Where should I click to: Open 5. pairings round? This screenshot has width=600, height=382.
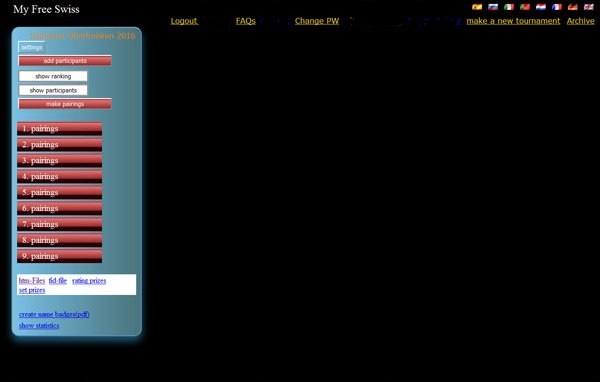(x=60, y=192)
